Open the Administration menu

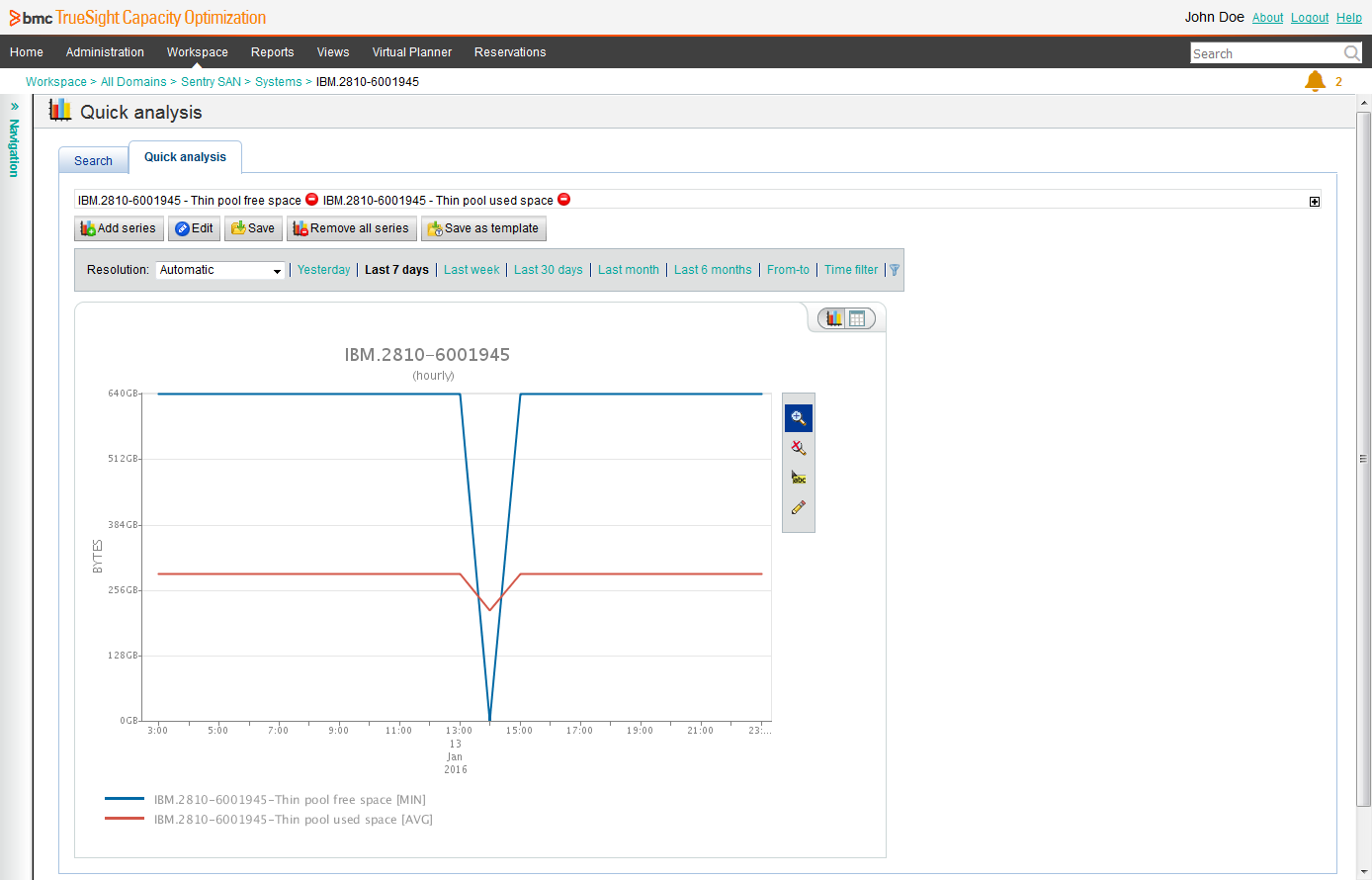(x=105, y=52)
